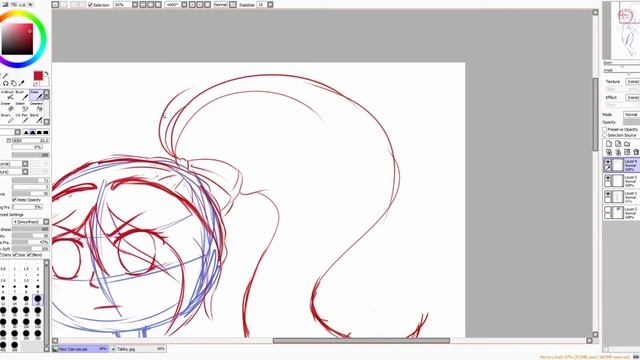Adjust the layer Opacity slider
640x360 pixels.
[631, 122]
